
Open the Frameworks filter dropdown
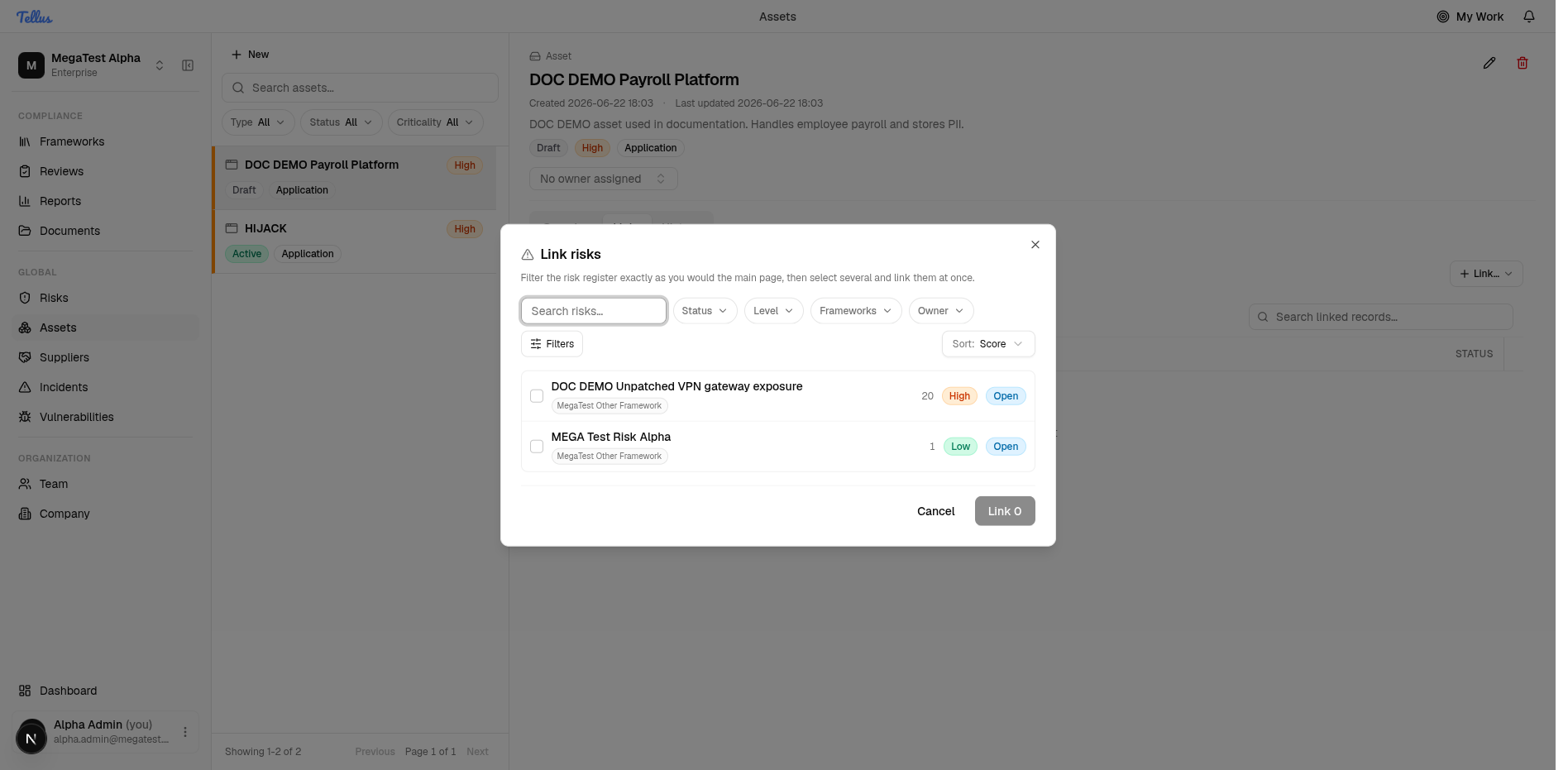point(856,311)
